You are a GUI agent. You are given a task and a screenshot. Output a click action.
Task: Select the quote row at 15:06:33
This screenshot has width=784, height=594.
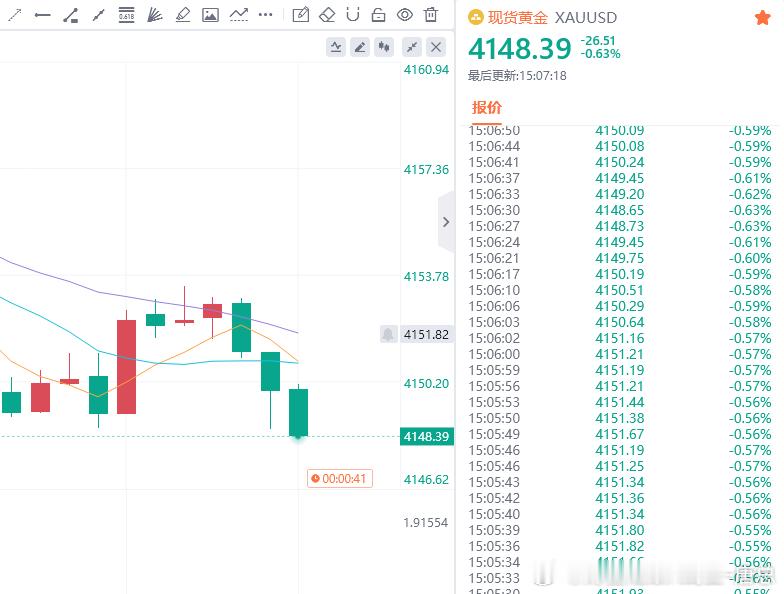(620, 194)
